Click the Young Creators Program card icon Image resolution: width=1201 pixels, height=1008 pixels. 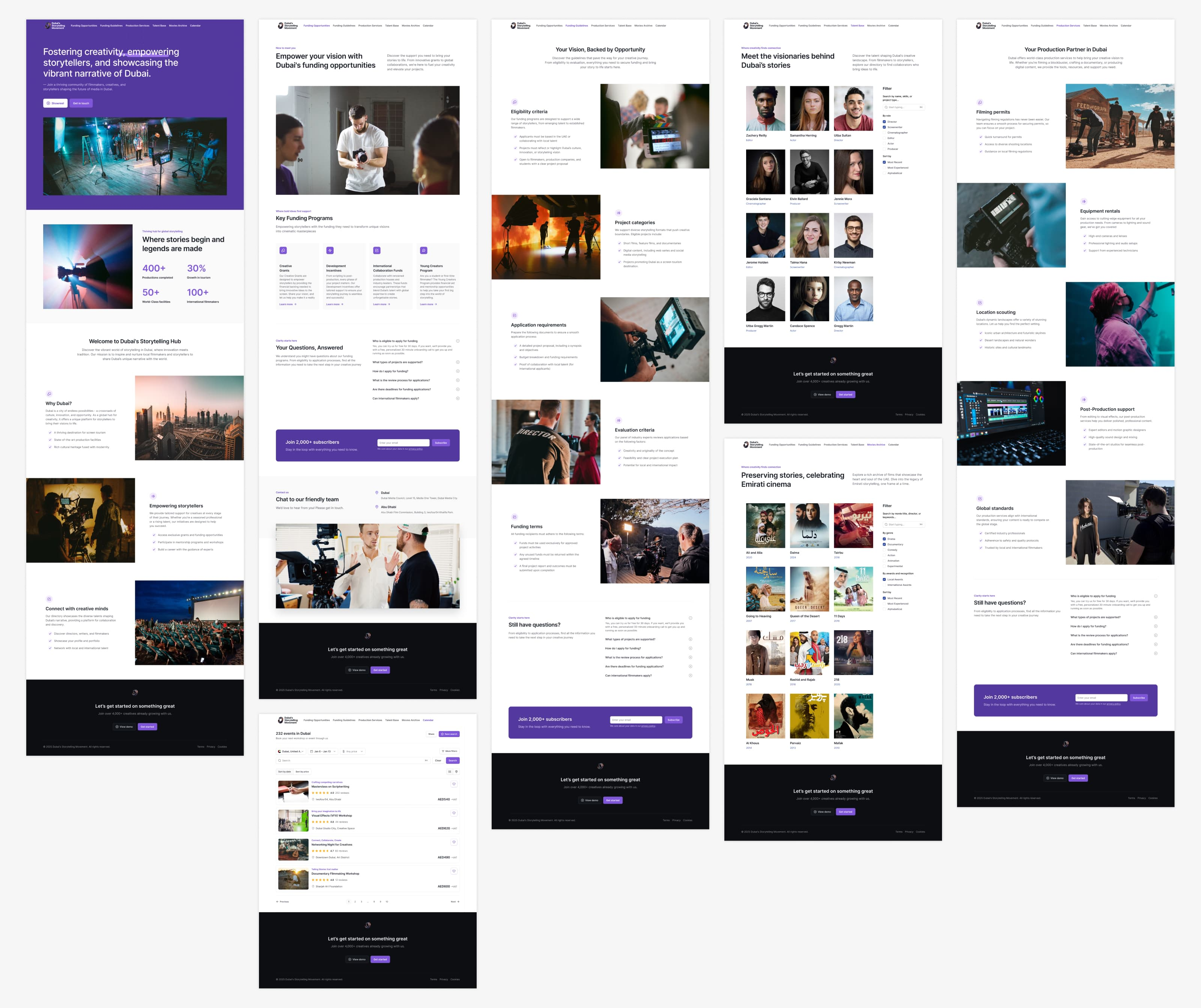pyautogui.click(x=423, y=250)
